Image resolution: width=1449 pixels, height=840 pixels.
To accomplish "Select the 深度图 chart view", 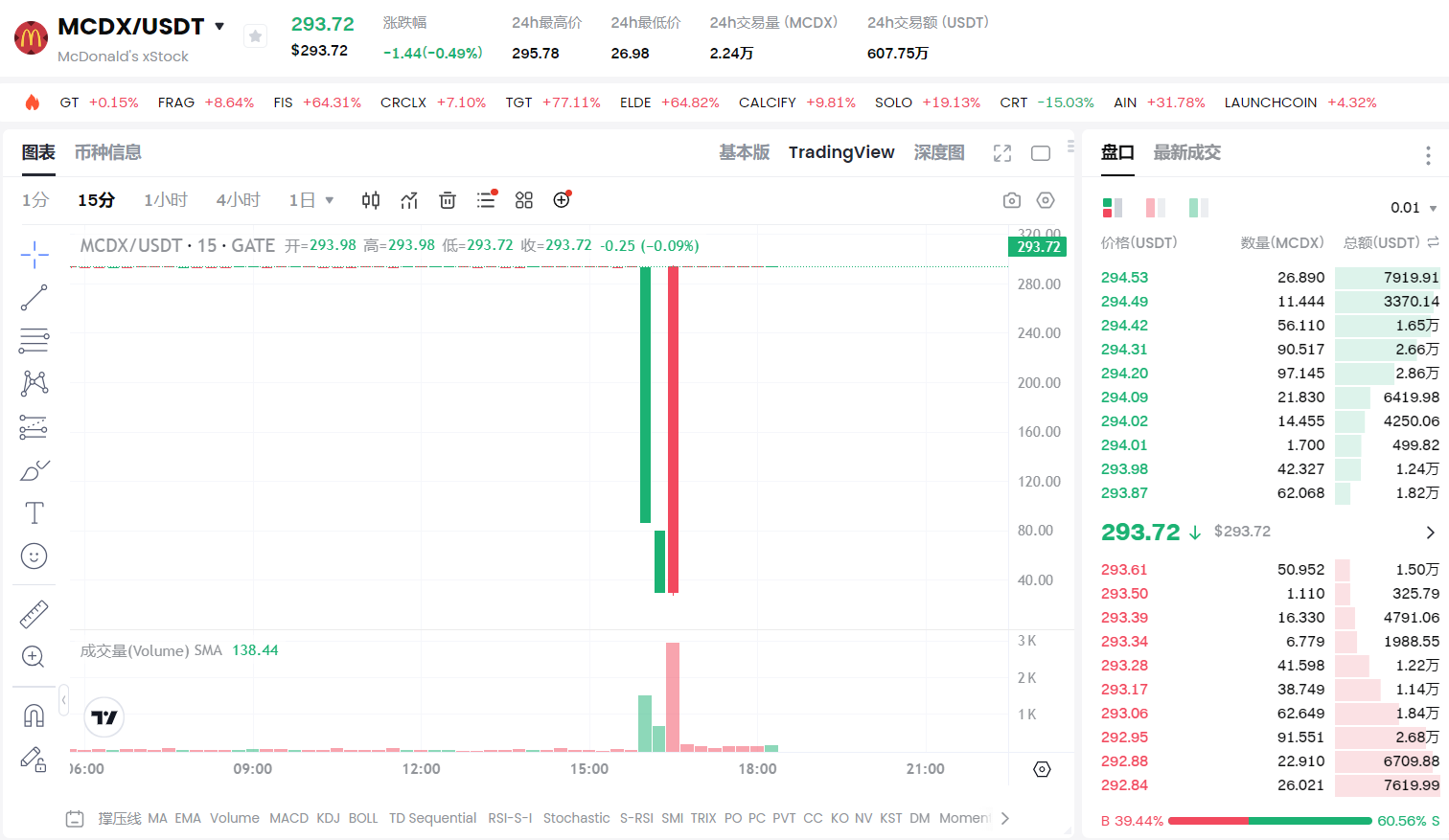I will pyautogui.click(x=938, y=152).
